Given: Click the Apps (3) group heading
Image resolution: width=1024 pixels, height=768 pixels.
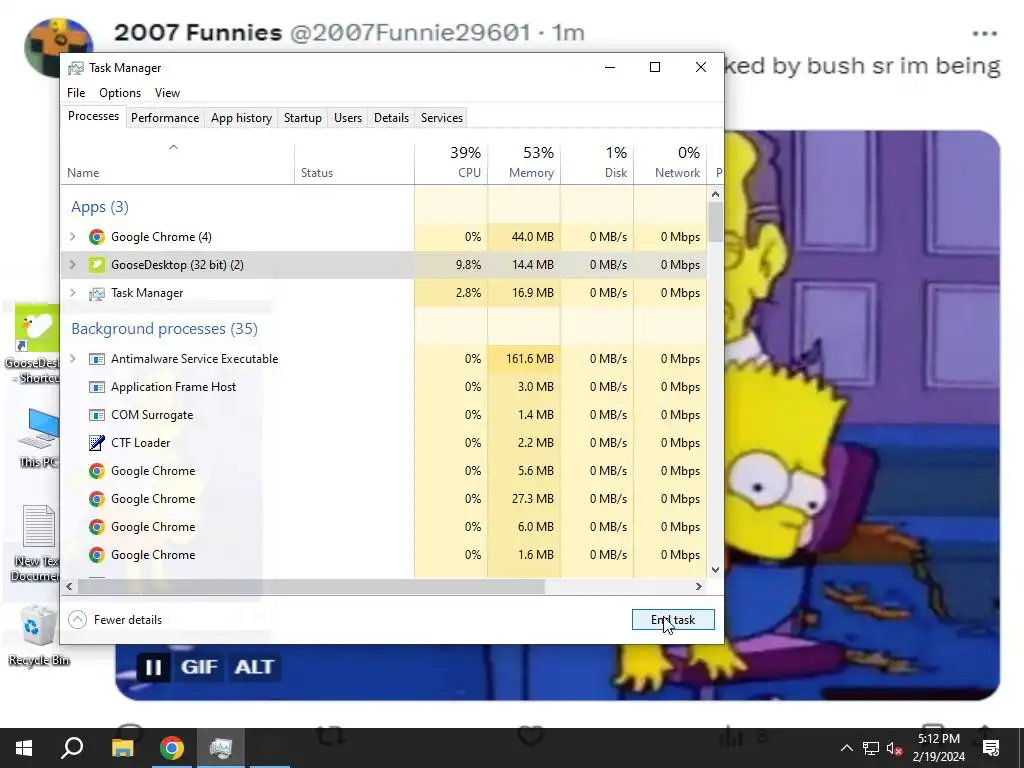Looking at the screenshot, I should (100, 207).
